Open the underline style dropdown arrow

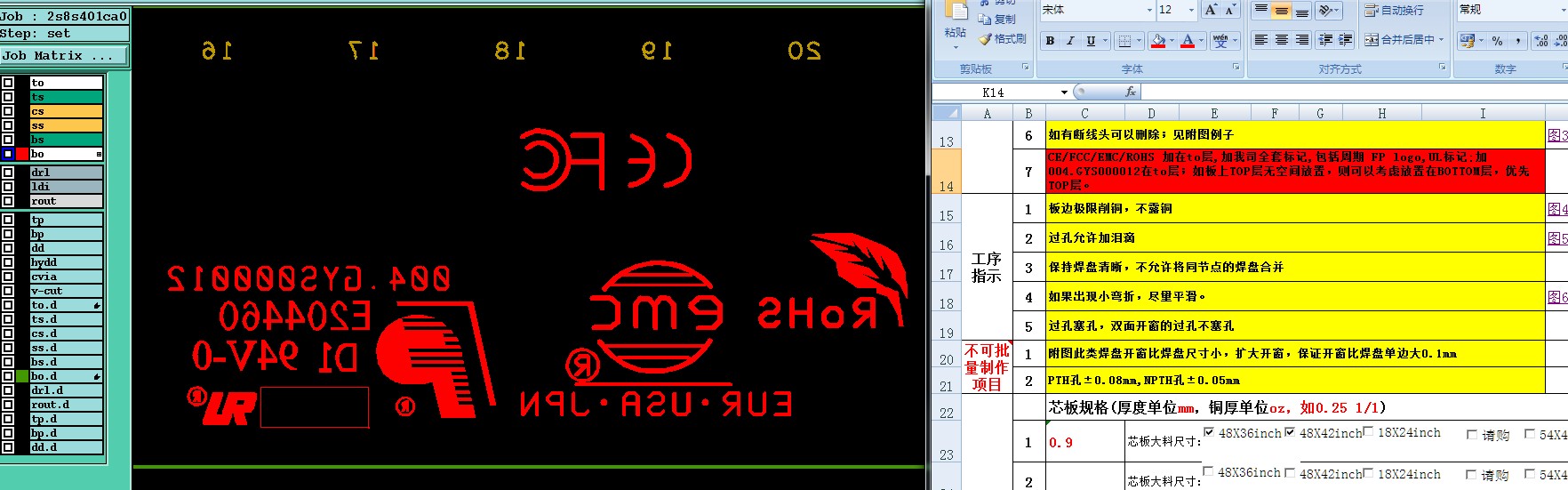click(1105, 41)
